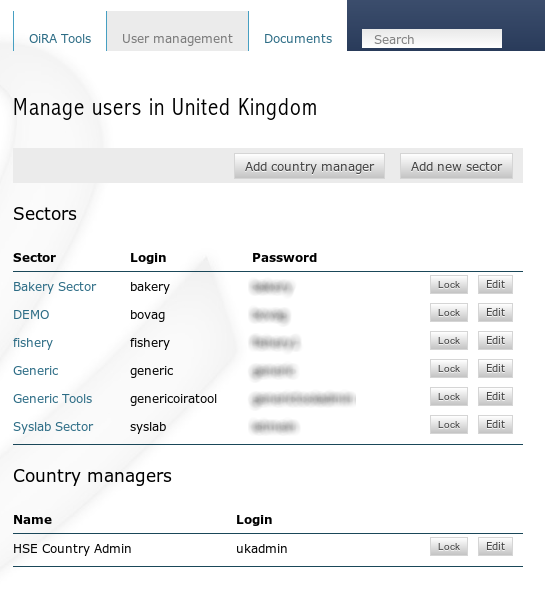Switch to the User management tab
The width and height of the screenshot is (545, 599).
(x=177, y=39)
